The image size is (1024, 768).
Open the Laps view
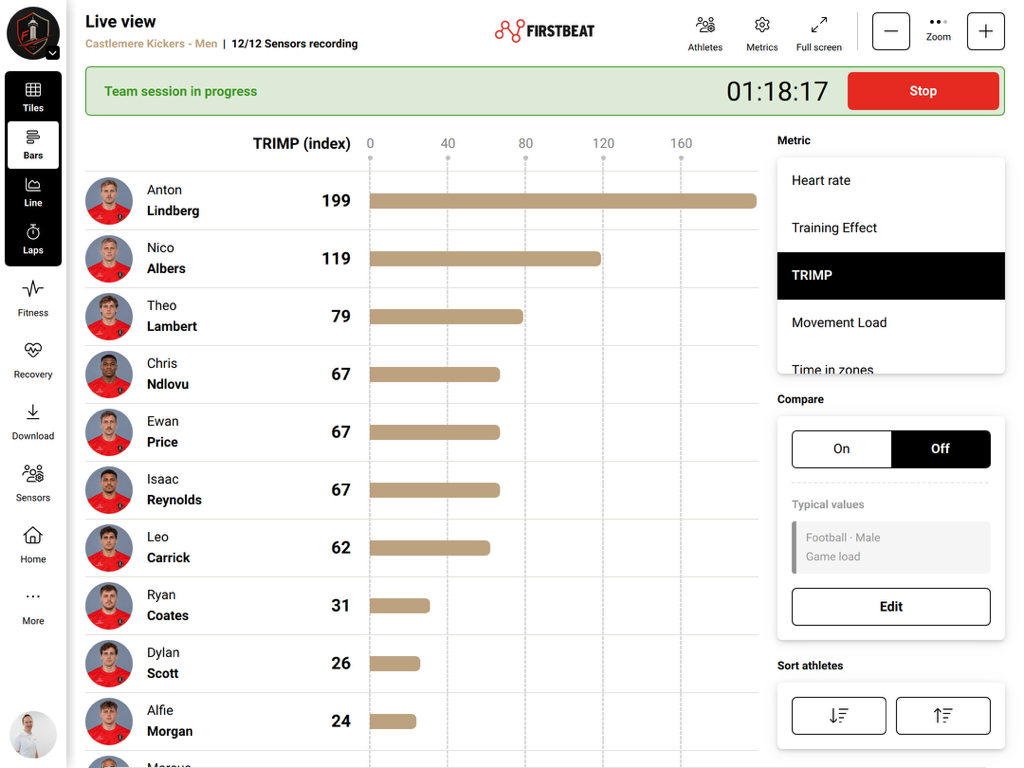pyautogui.click(x=33, y=240)
